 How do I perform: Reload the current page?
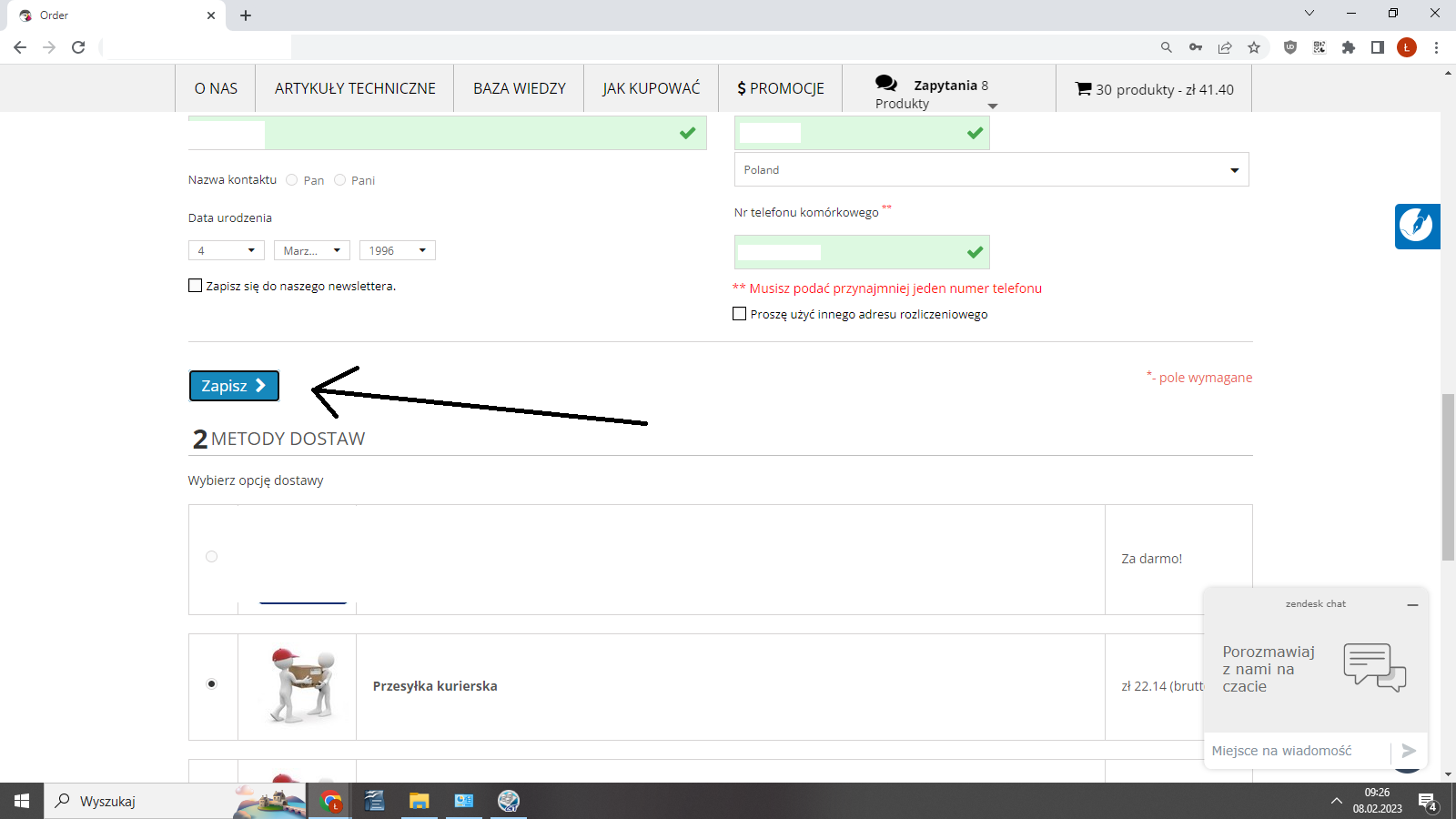click(x=78, y=47)
